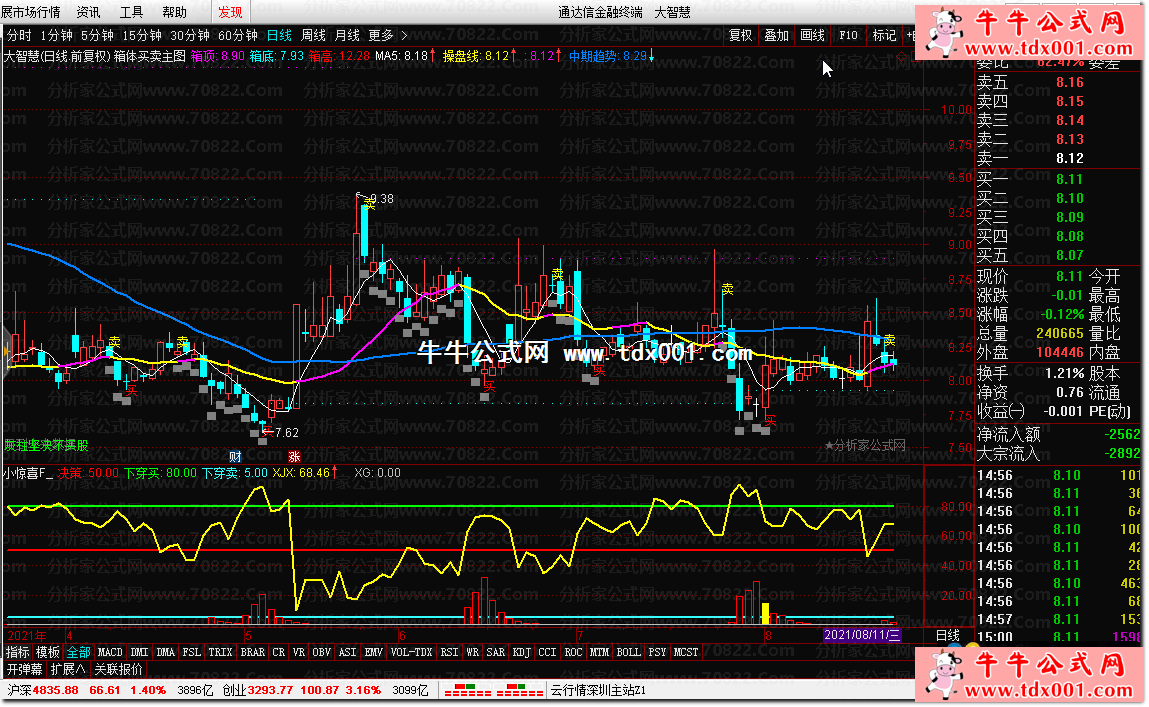Open the 工具 menu

(132, 12)
